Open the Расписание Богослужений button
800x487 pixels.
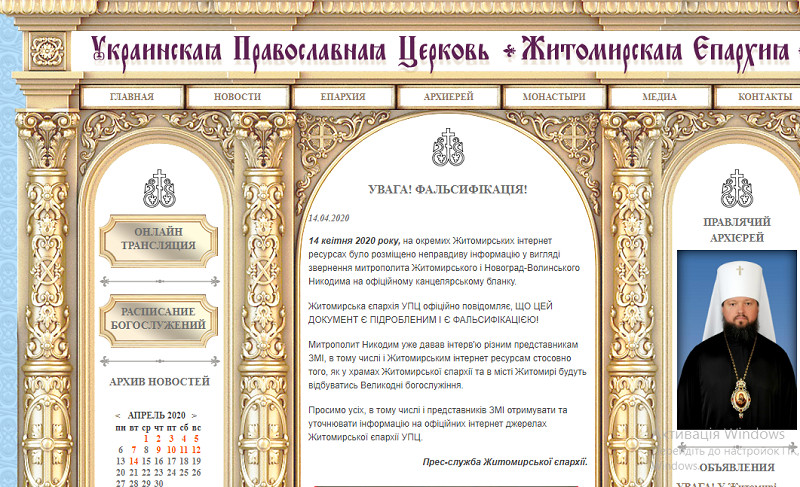pyautogui.click(x=159, y=319)
